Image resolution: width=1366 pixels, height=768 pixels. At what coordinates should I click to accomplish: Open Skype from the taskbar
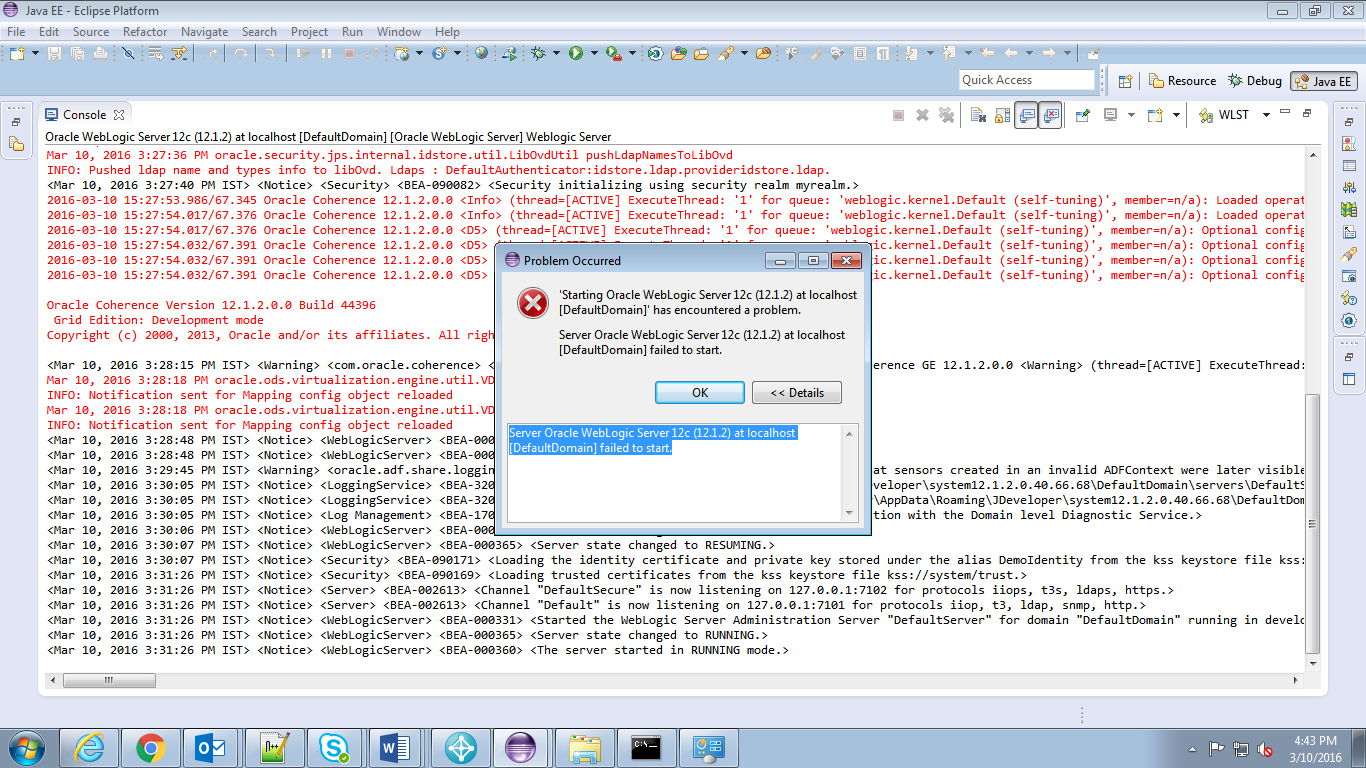pyautogui.click(x=335, y=747)
